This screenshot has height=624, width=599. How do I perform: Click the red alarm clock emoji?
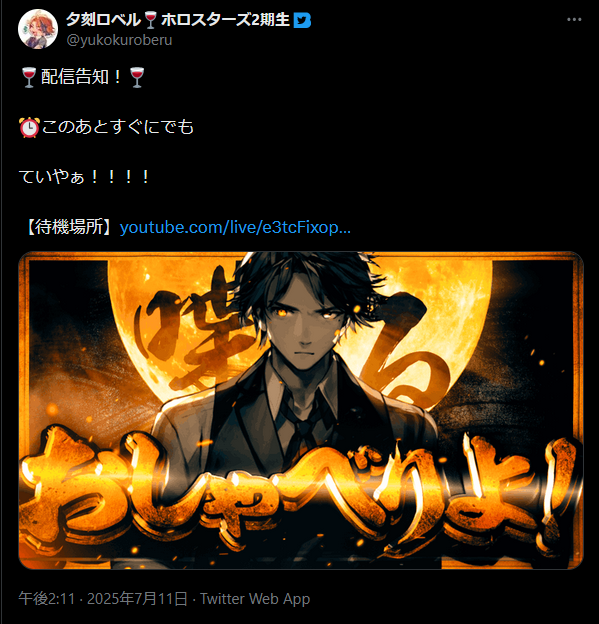point(29,127)
